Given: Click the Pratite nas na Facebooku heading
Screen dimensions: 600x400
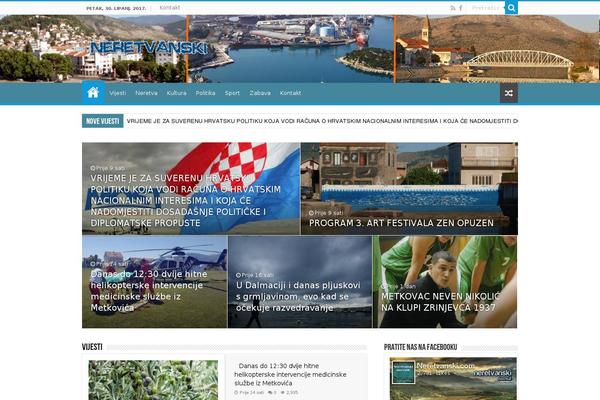Looking at the screenshot, I should [x=420, y=347].
